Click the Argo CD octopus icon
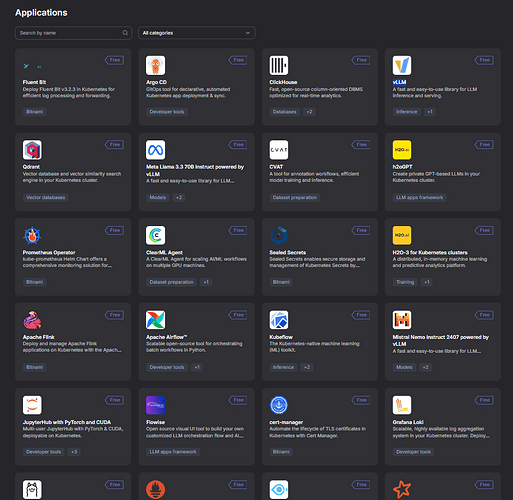This screenshot has width=513, height=500. (x=155, y=65)
